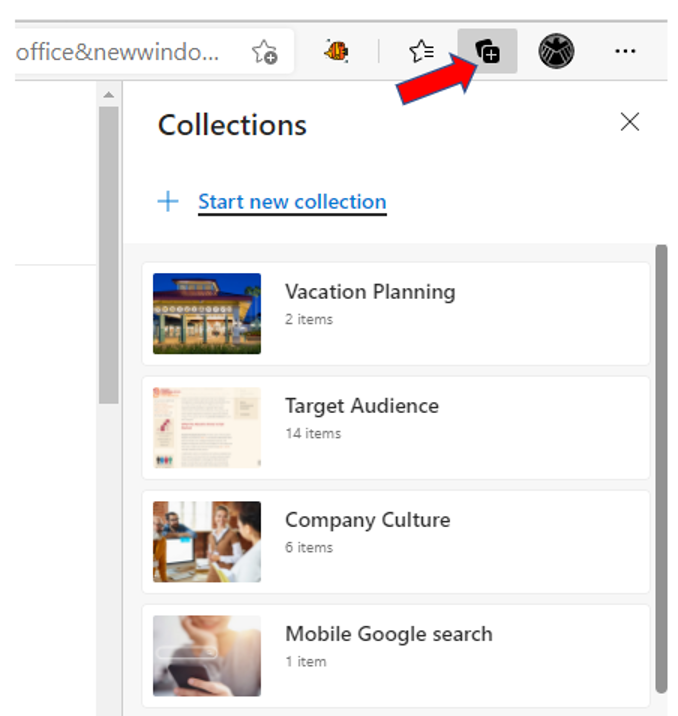The image size is (678, 716).
Task: Close the Collections panel
Action: point(629,122)
